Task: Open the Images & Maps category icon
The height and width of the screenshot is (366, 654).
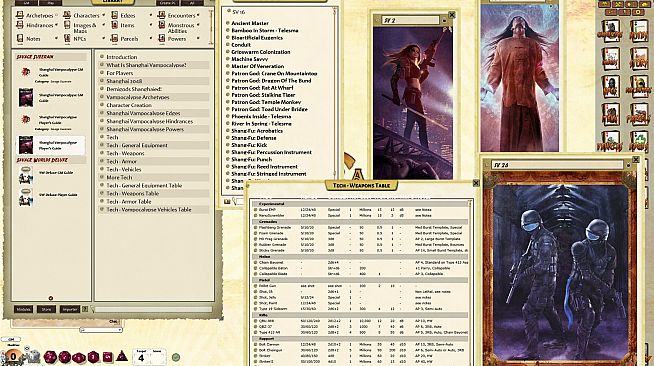Action: (67, 25)
